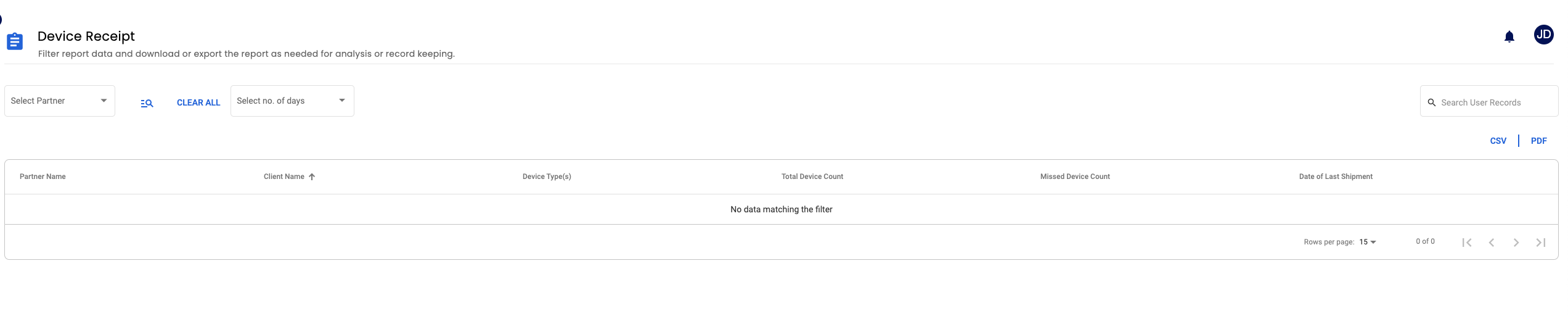This screenshot has height=316, width=1568.
Task: Focus the Search User Records field
Action: (x=1489, y=101)
